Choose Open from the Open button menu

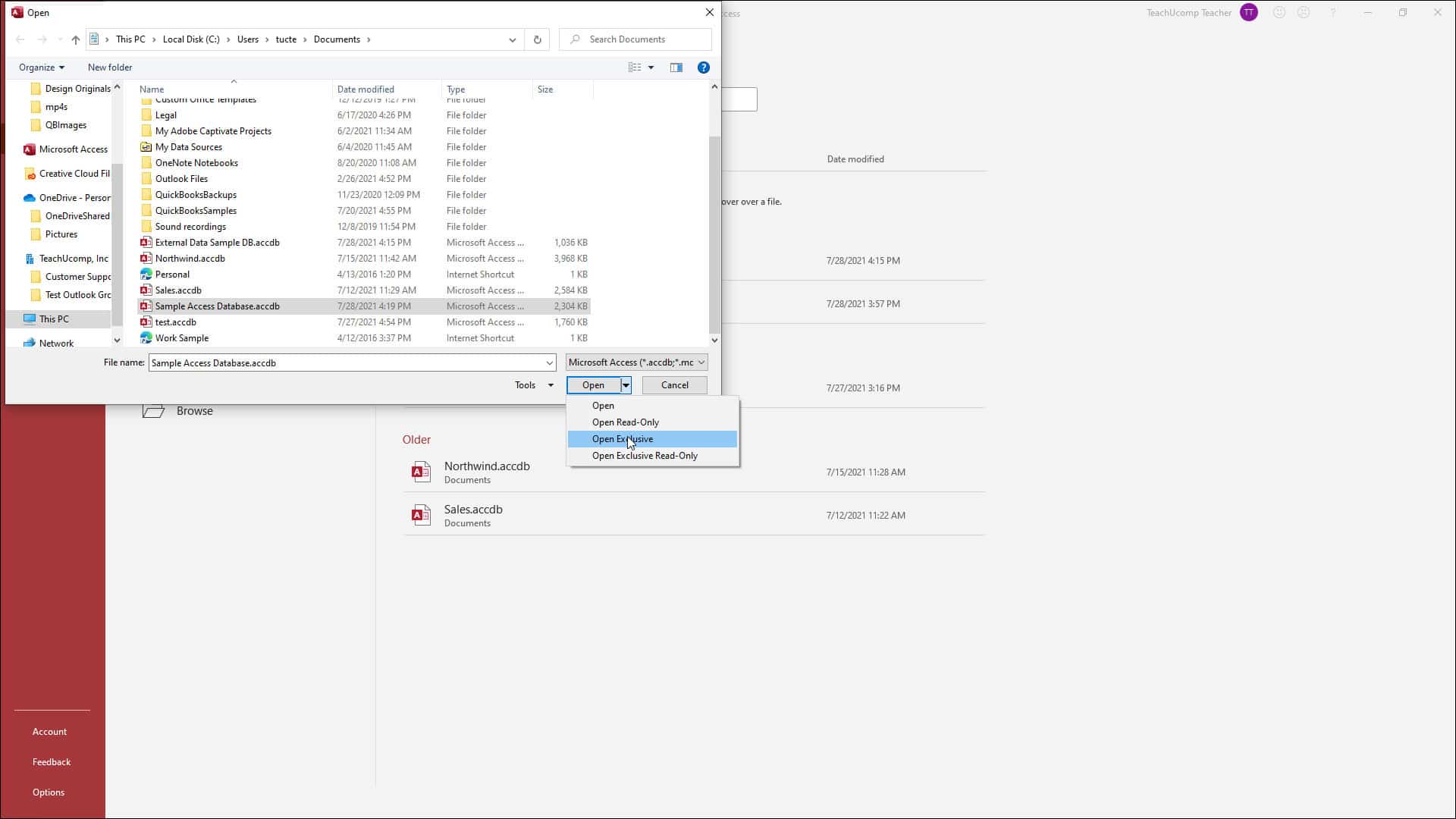[652, 406]
